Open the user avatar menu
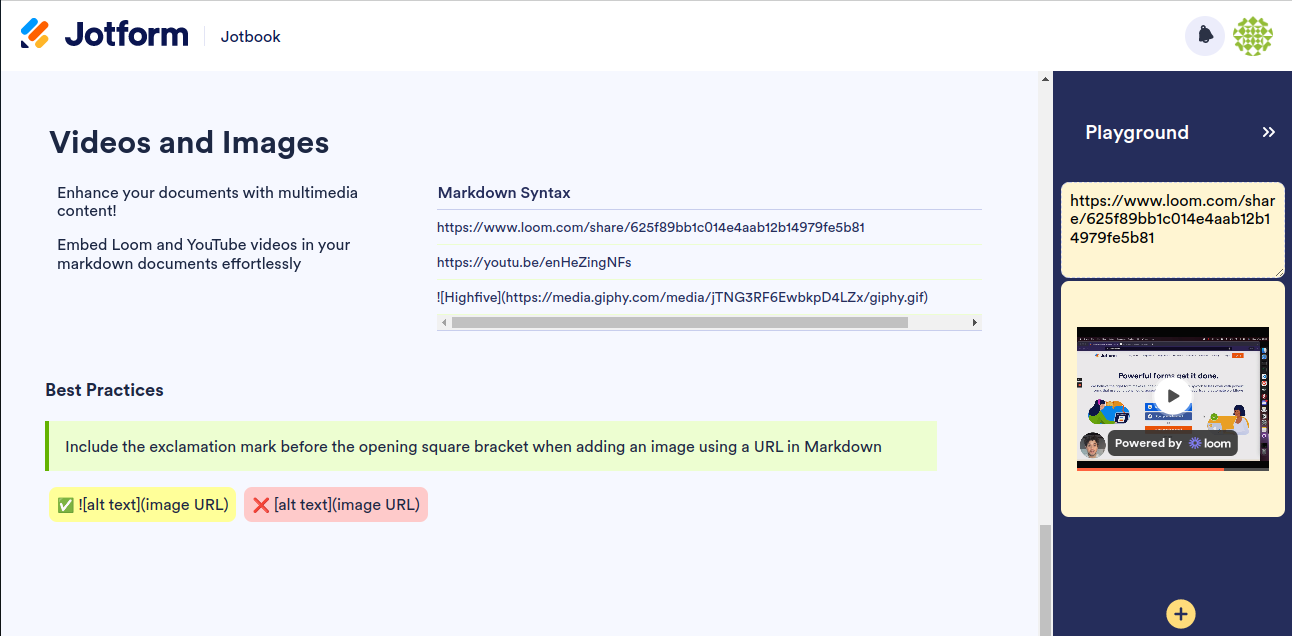Image resolution: width=1292 pixels, height=636 pixels. [1253, 36]
